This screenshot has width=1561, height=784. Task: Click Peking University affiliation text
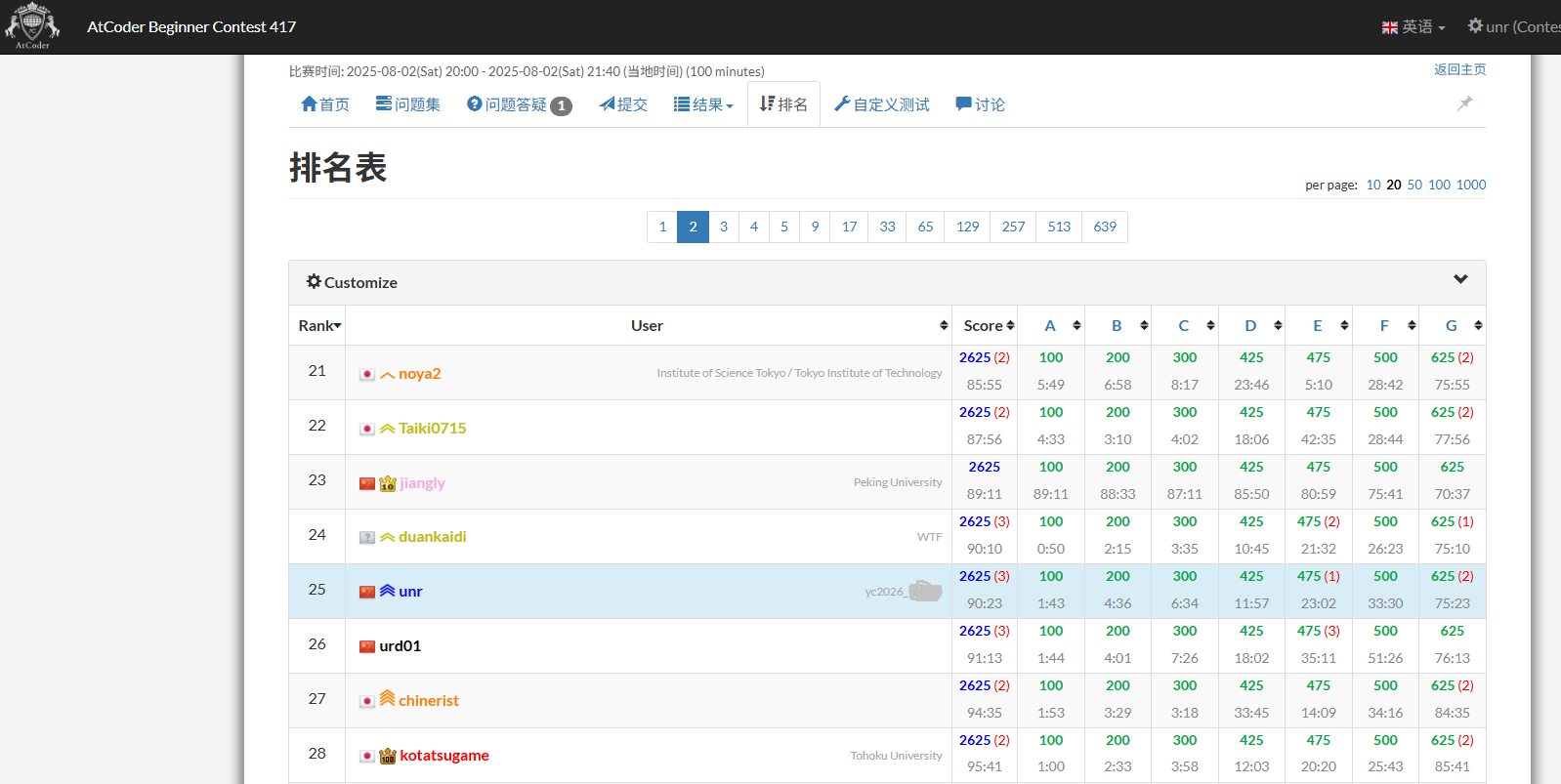point(898,482)
